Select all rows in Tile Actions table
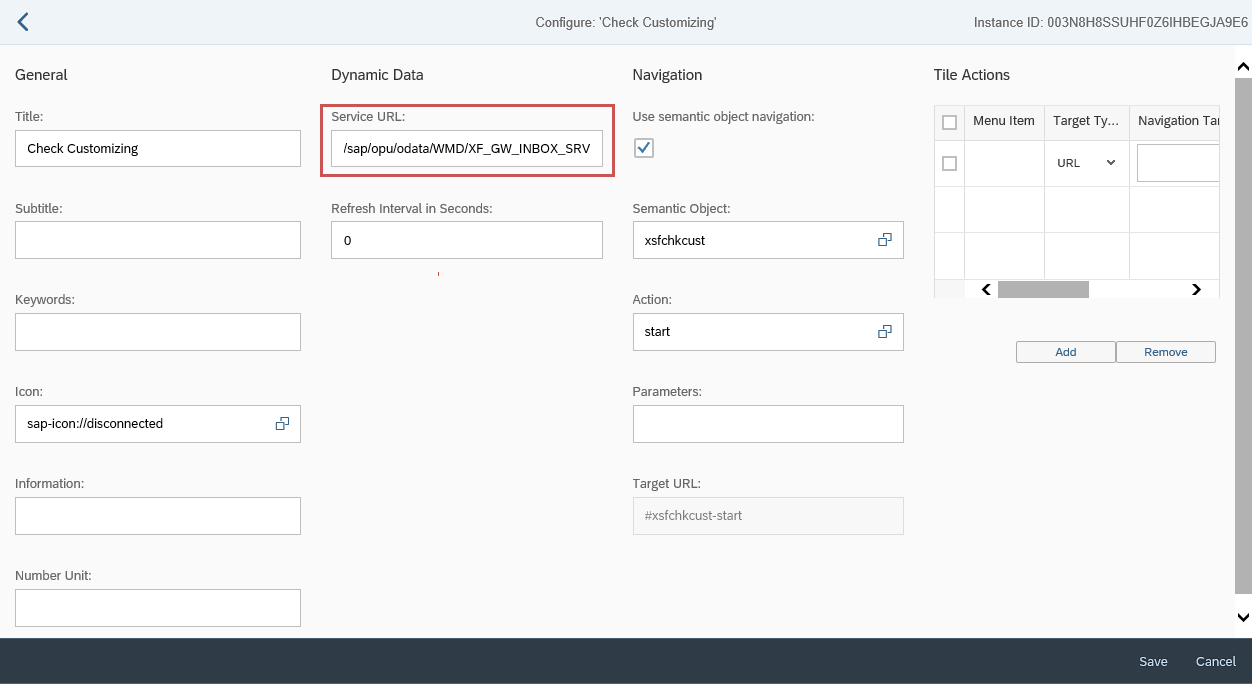The image size is (1252, 684). 948,122
